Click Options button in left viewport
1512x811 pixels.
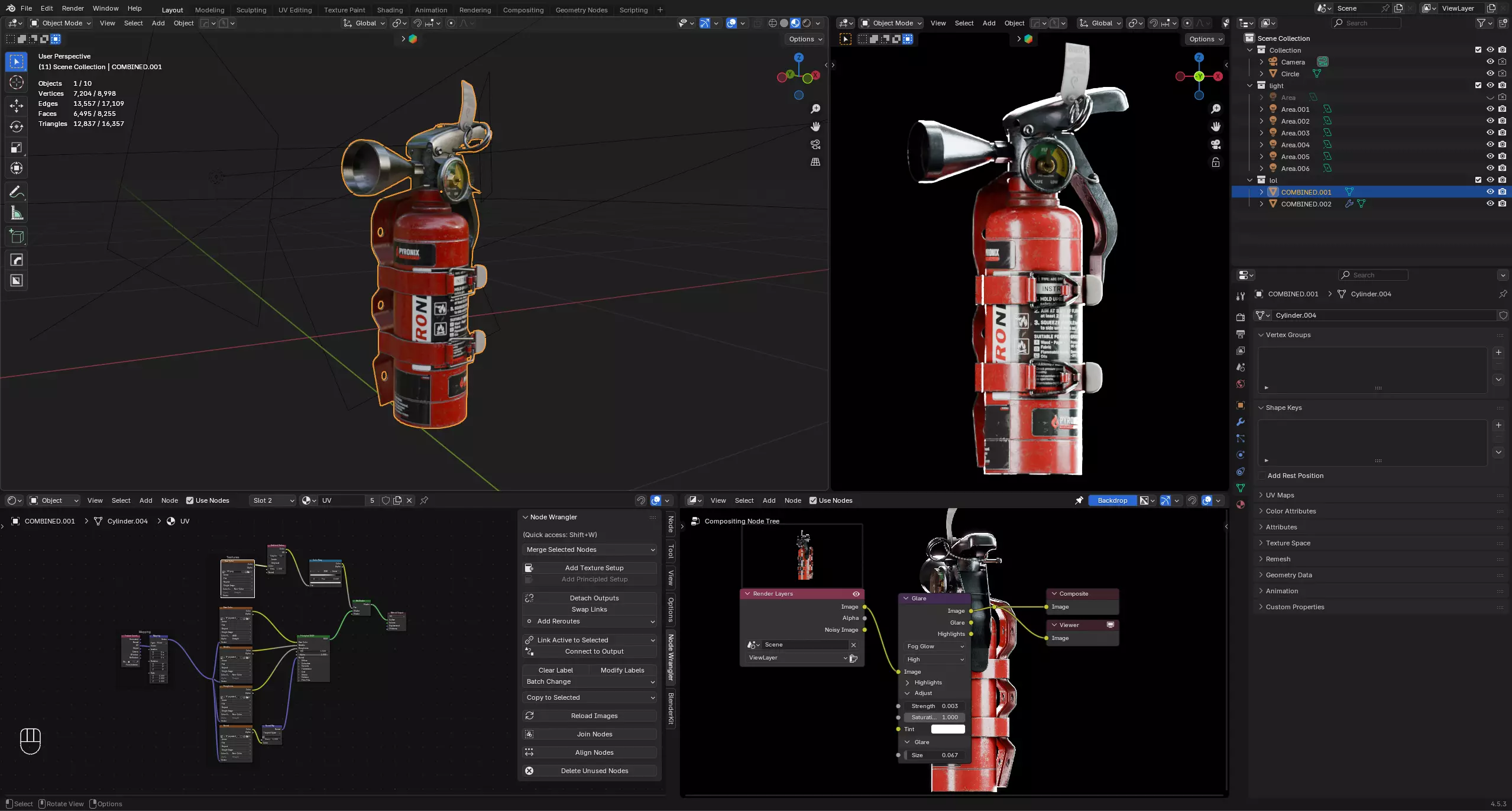805,39
